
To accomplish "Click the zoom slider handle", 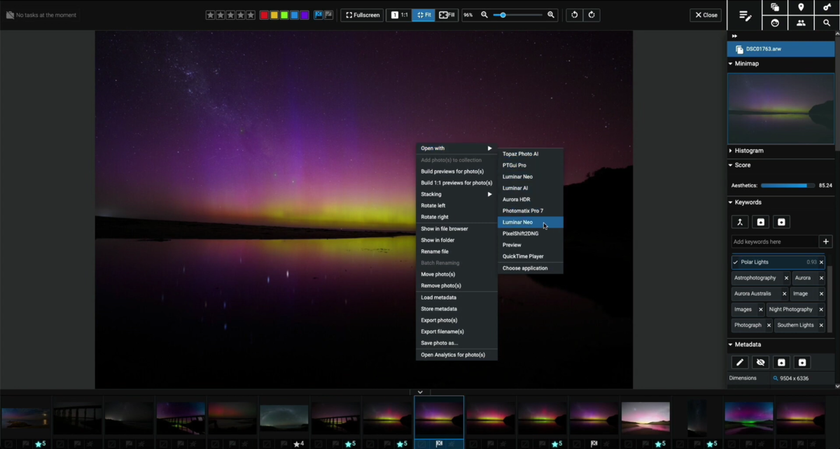I will click(502, 15).
